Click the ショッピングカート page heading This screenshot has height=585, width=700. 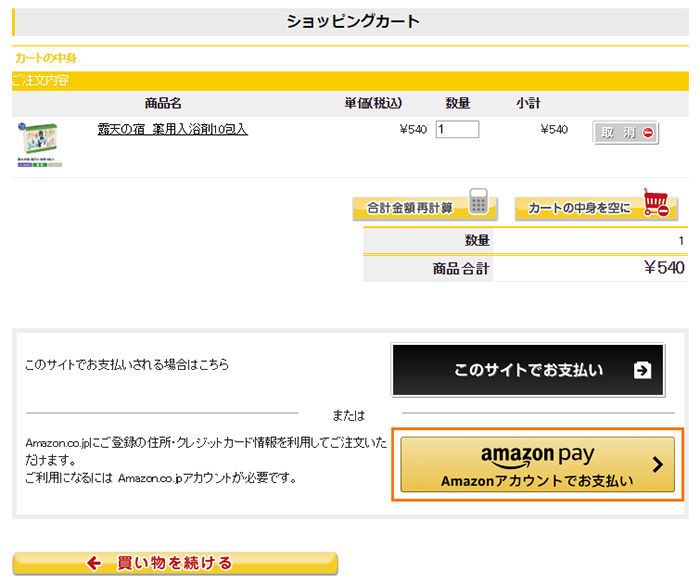[353, 21]
